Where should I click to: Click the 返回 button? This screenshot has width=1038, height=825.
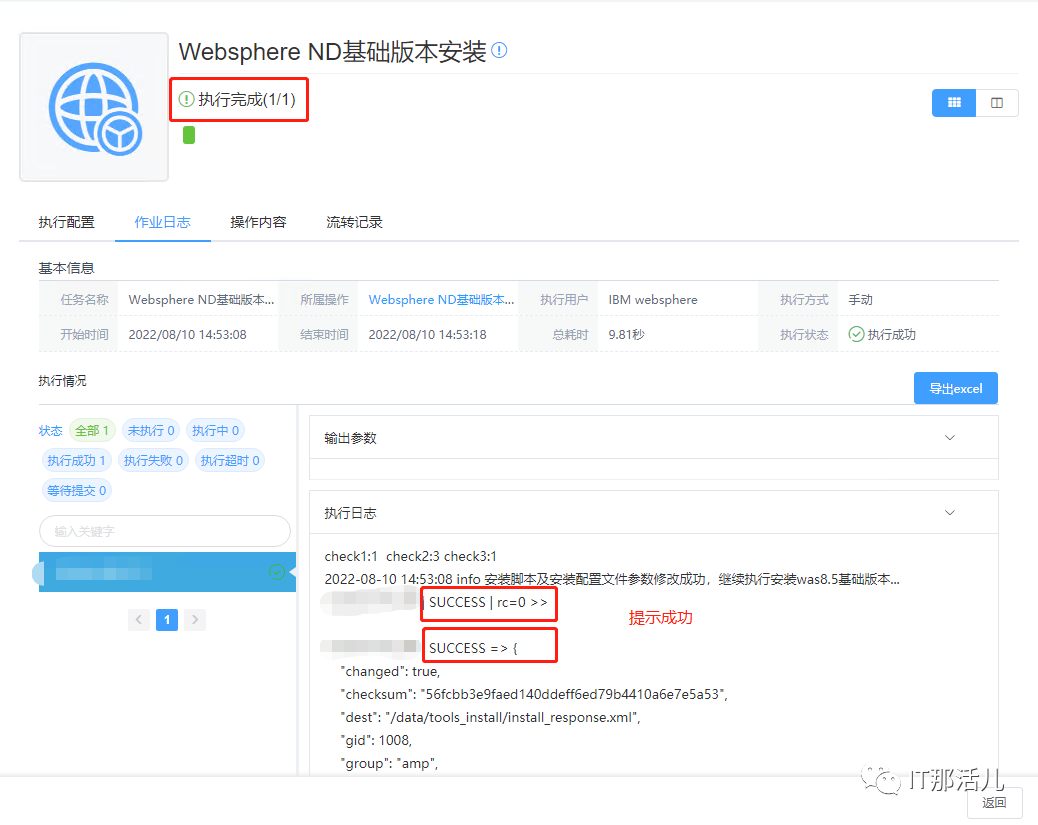click(x=994, y=802)
